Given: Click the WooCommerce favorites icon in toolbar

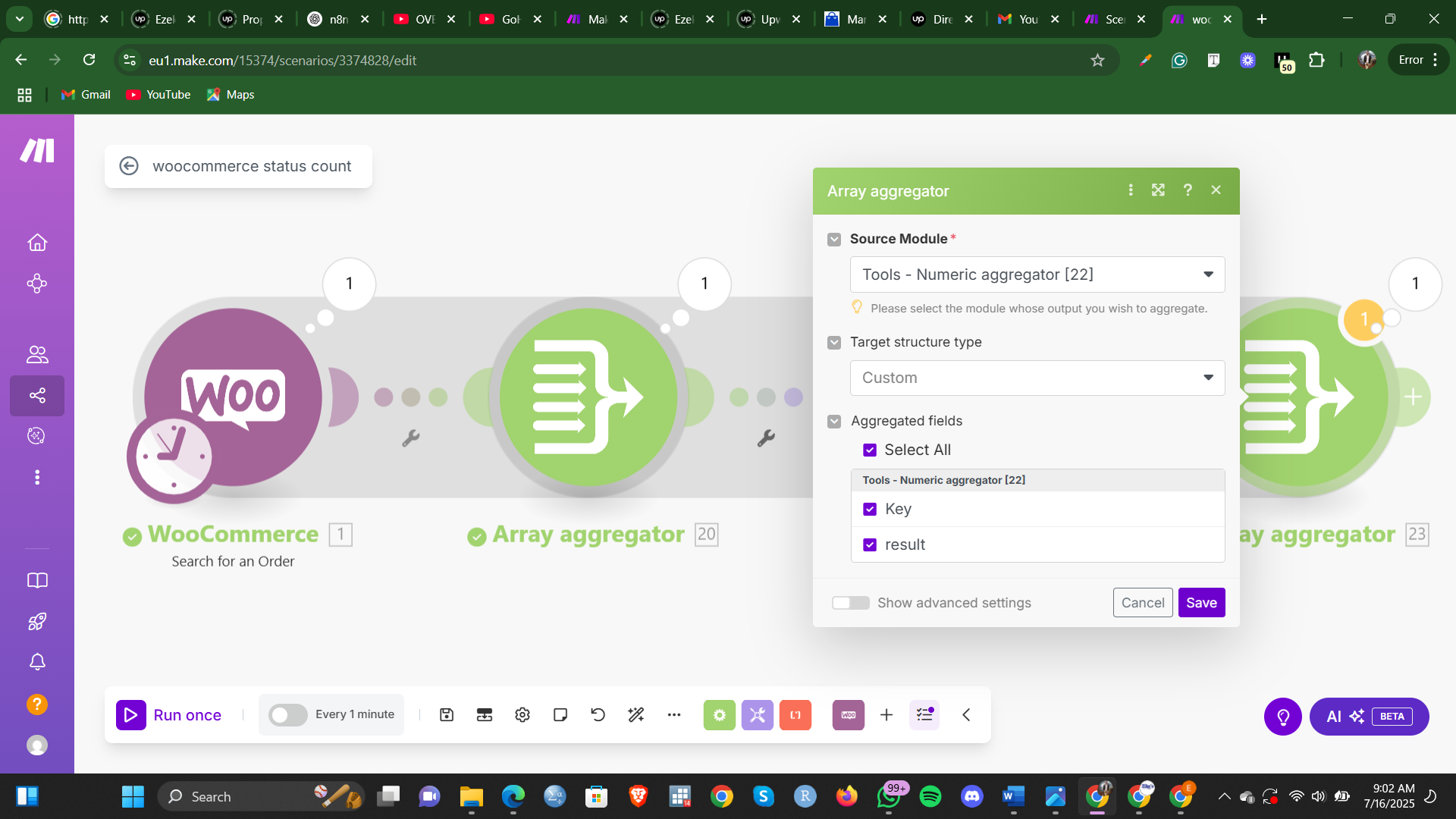Looking at the screenshot, I should coord(848,715).
